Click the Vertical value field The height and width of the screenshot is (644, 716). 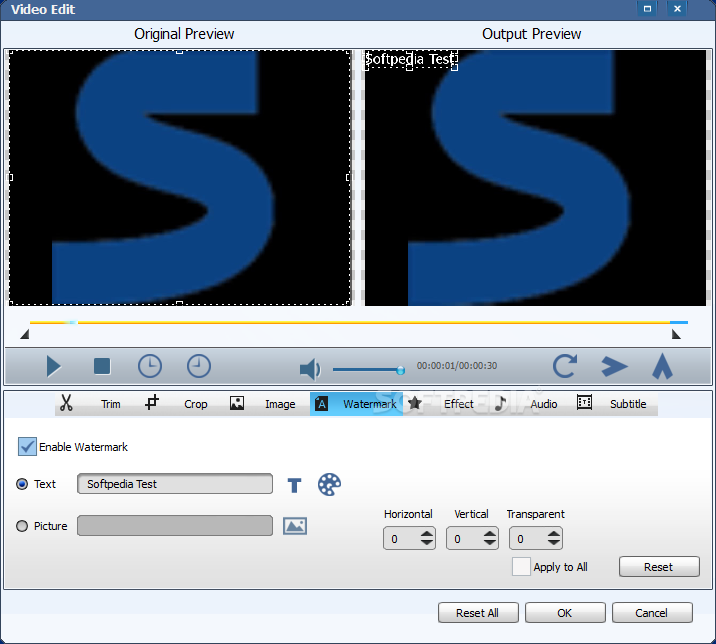point(464,538)
